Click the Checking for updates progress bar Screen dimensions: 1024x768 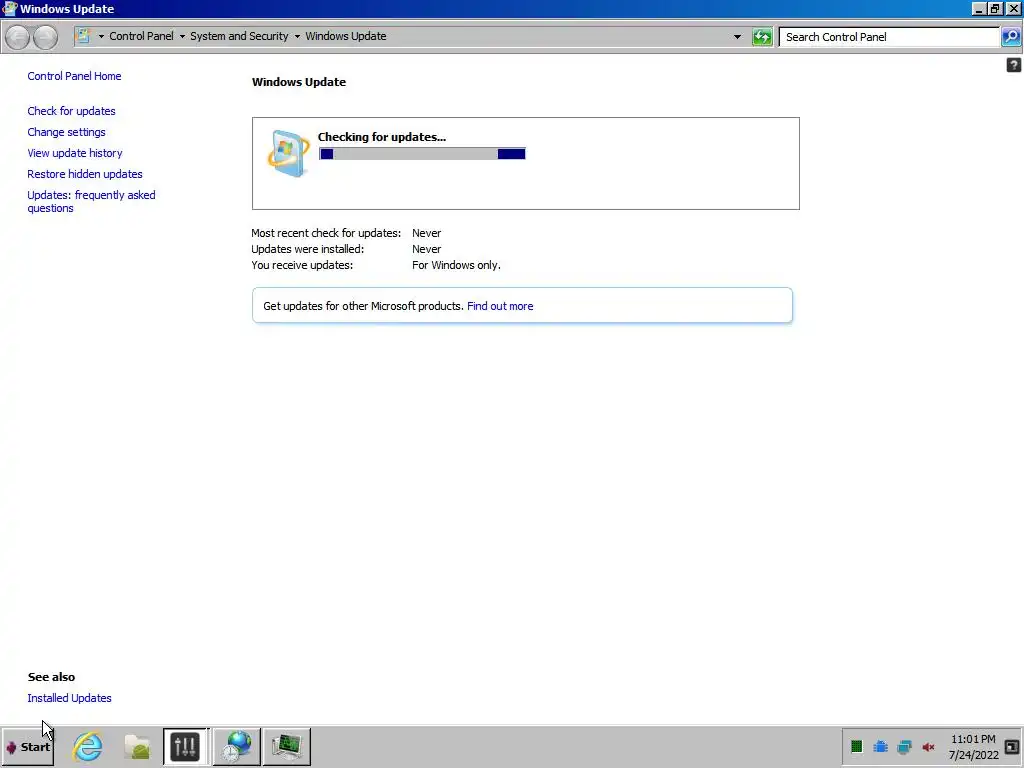422,153
